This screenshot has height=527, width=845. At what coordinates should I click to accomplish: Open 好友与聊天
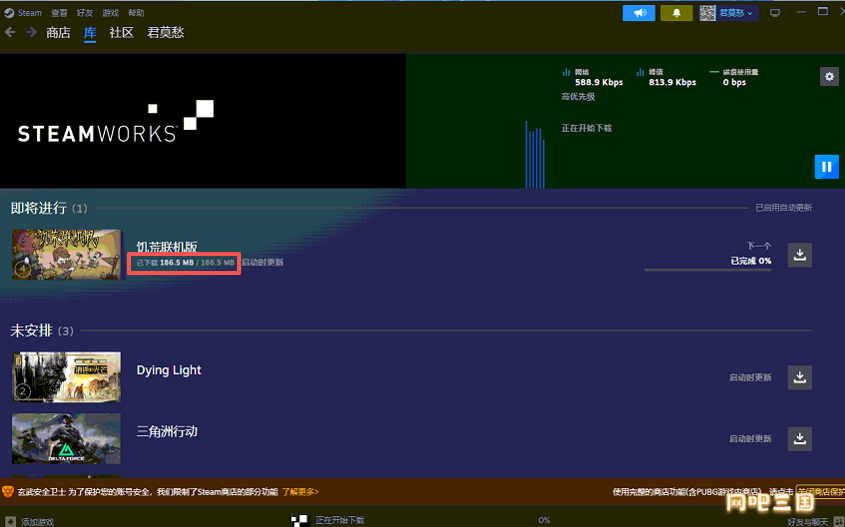pyautogui.click(x=807, y=522)
